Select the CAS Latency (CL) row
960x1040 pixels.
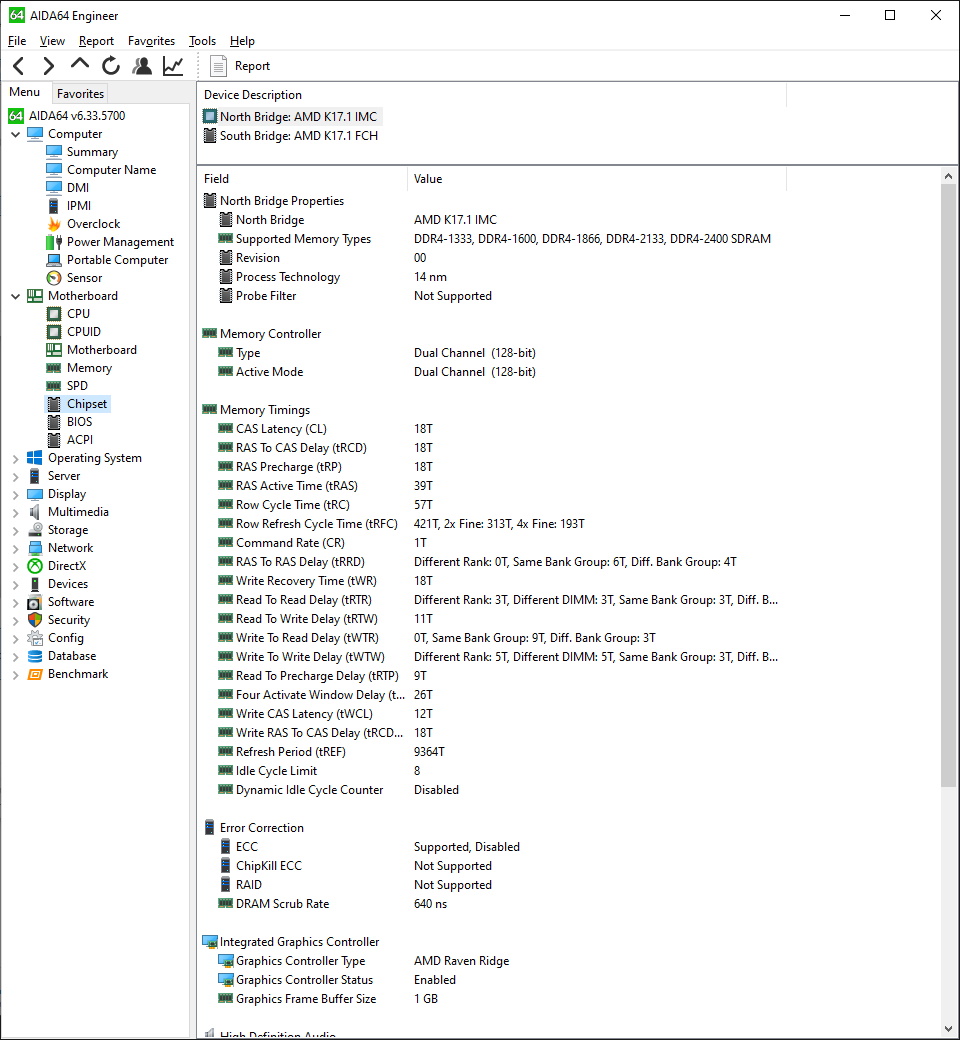[x=491, y=429]
